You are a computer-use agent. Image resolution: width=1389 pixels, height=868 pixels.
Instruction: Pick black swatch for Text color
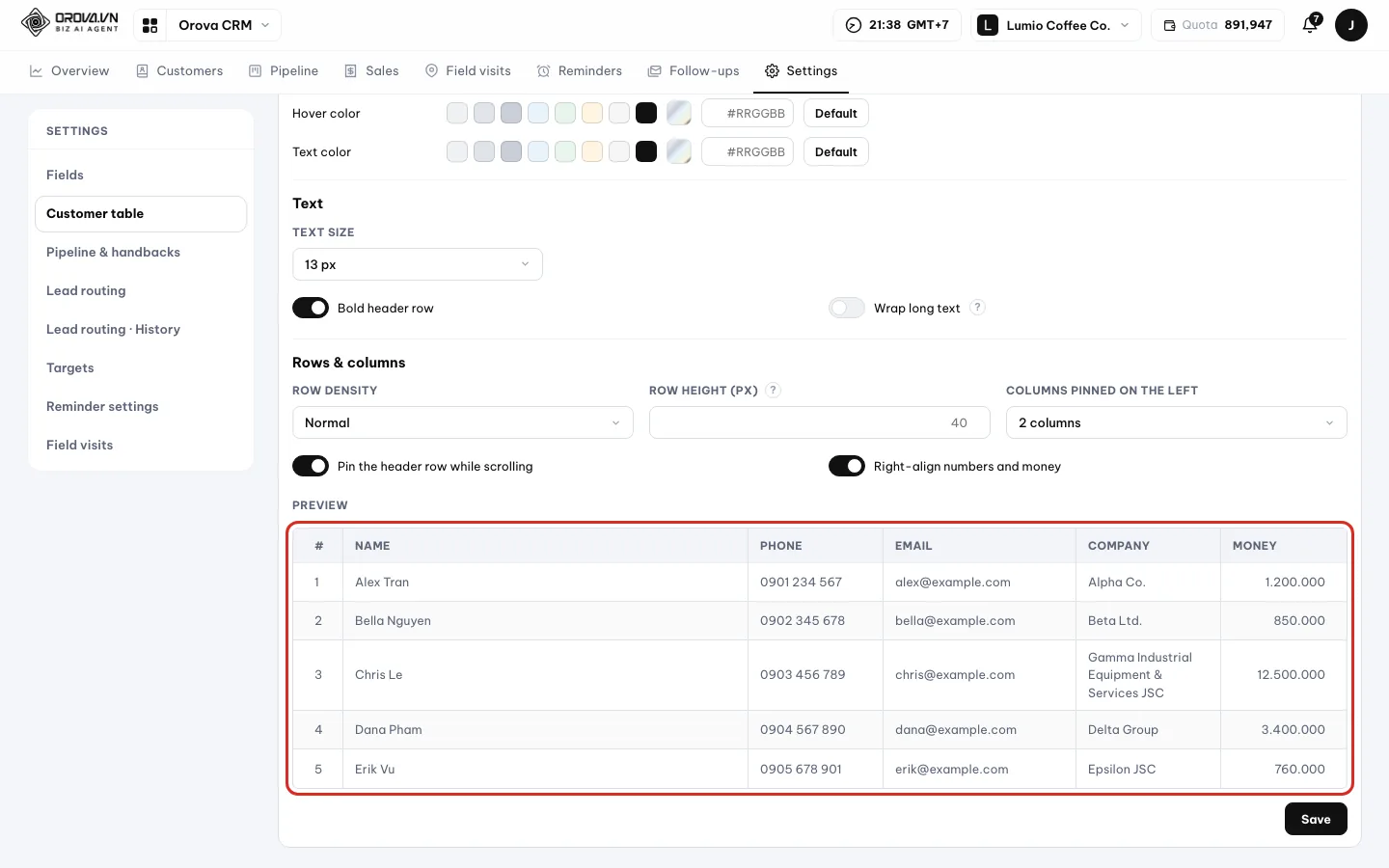point(646,151)
